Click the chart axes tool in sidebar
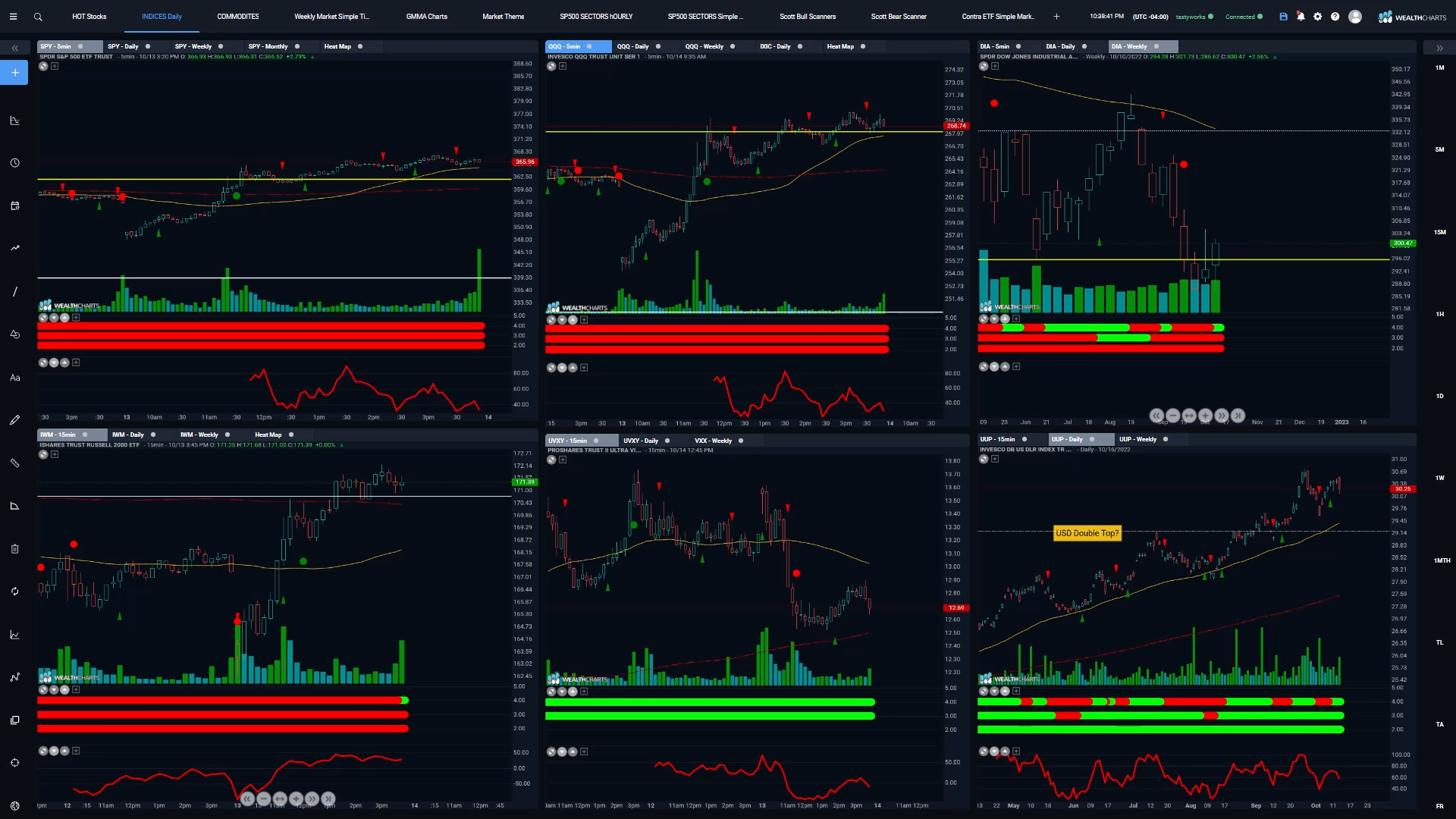 pos(14,121)
